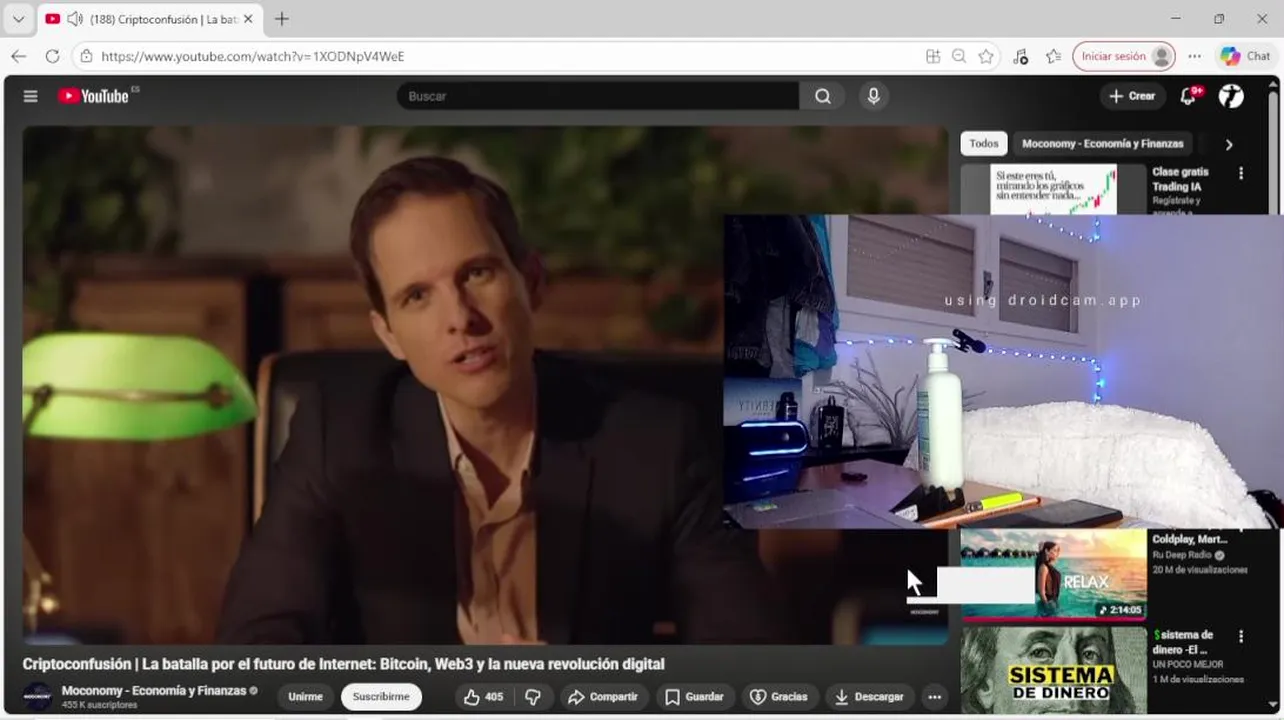Open the media control music note icon
The height and width of the screenshot is (720, 1284).
click(x=1020, y=56)
